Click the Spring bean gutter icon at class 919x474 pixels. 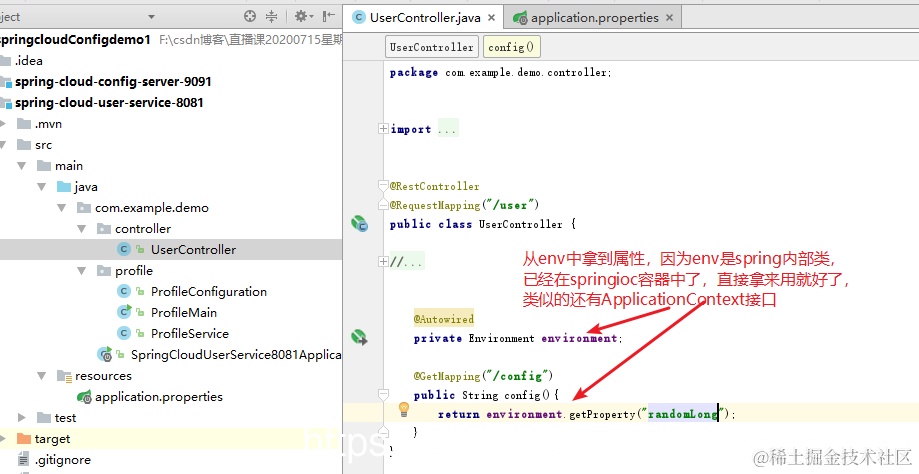359,223
